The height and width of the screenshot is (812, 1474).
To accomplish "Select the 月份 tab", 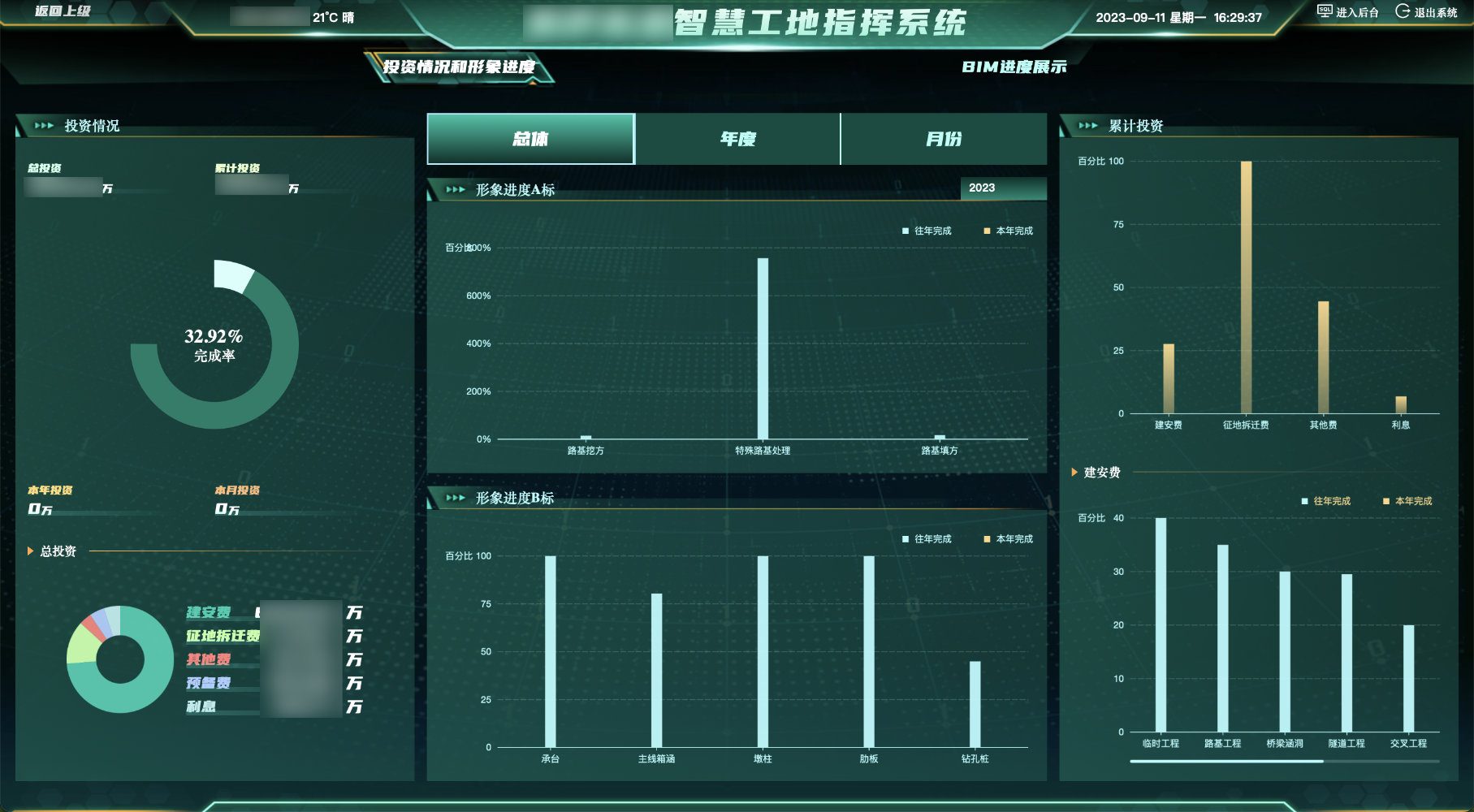I will tap(944, 139).
